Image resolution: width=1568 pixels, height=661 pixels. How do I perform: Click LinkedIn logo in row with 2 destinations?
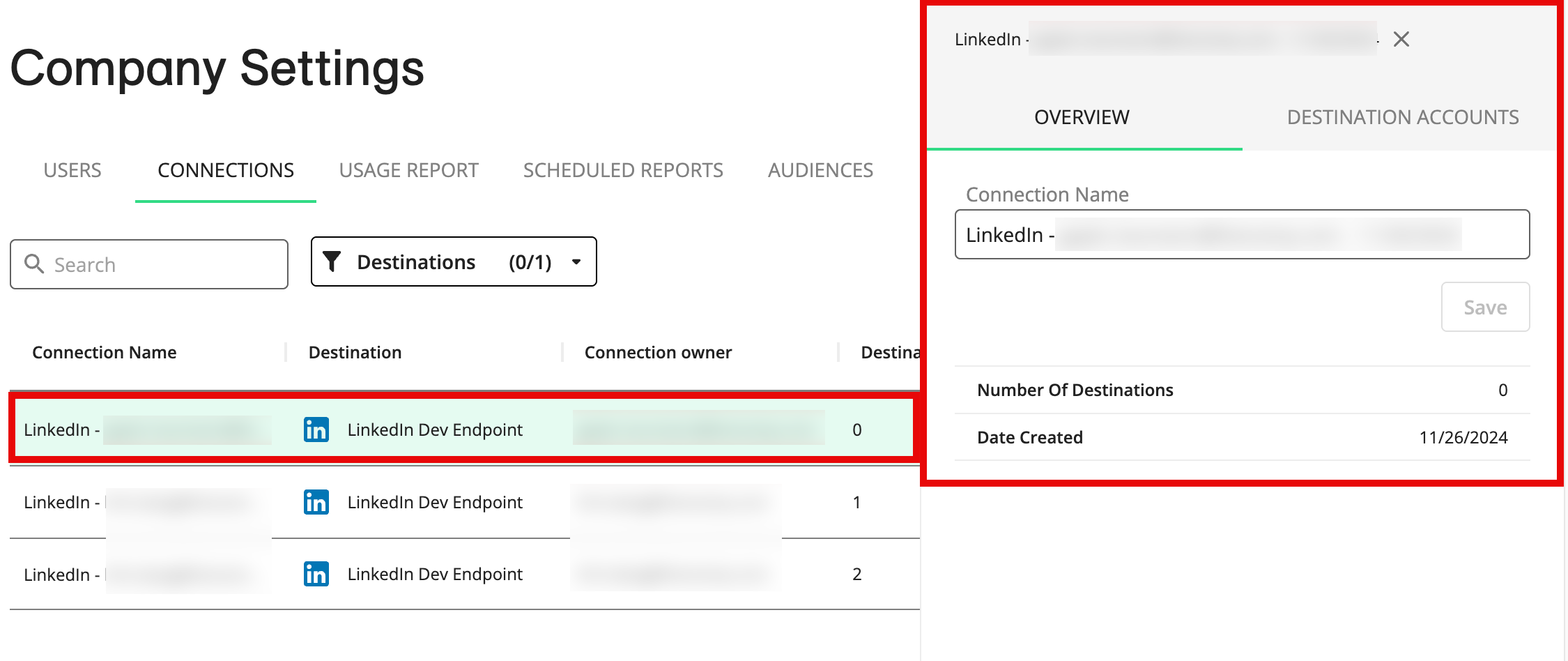(x=316, y=574)
